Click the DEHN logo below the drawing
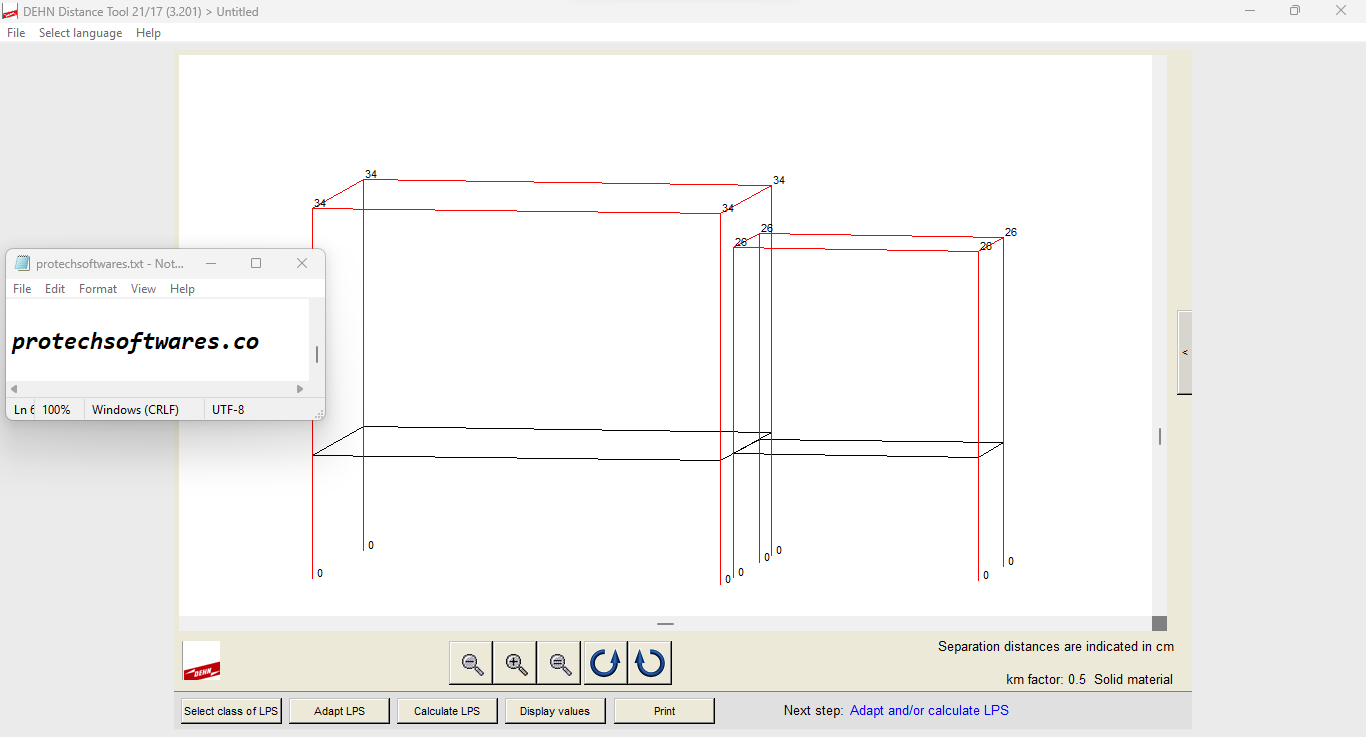This screenshot has height=737, width=1366. pos(201,661)
